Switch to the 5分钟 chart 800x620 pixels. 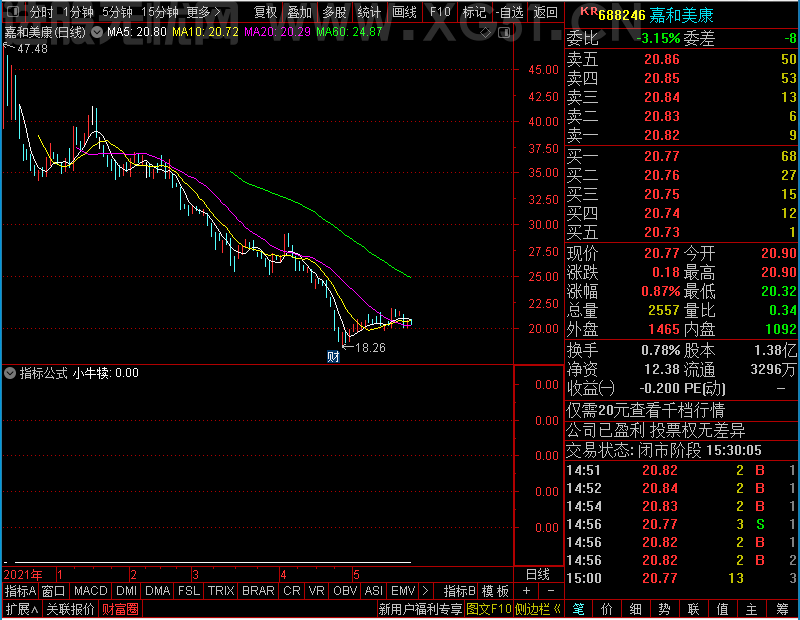pos(117,12)
